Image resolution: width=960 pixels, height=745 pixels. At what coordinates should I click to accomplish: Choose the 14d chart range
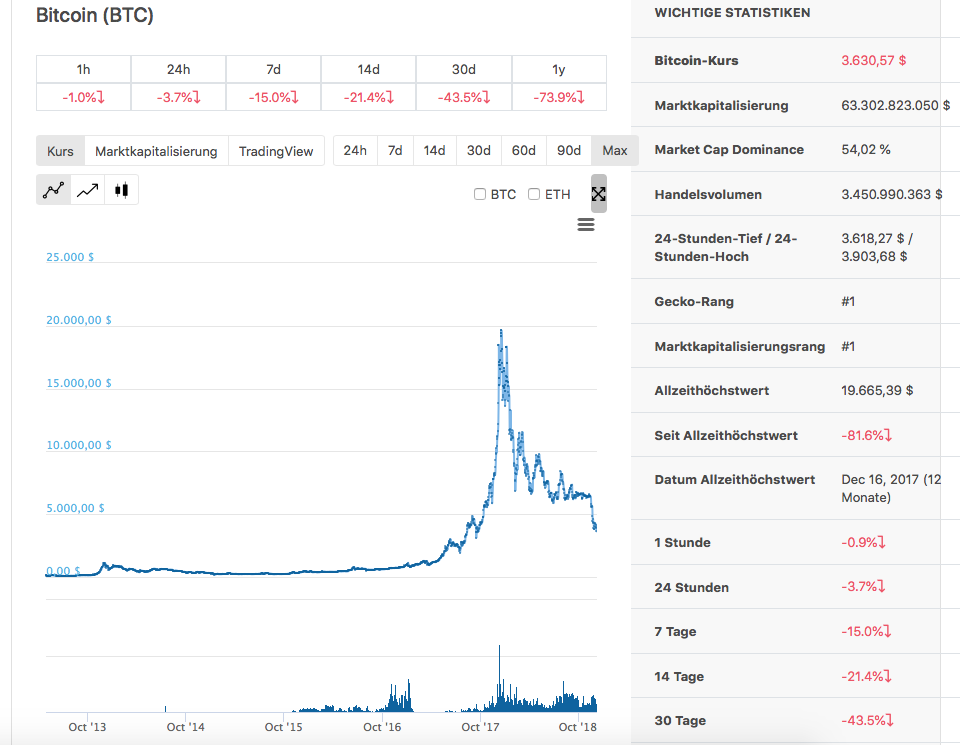click(434, 150)
